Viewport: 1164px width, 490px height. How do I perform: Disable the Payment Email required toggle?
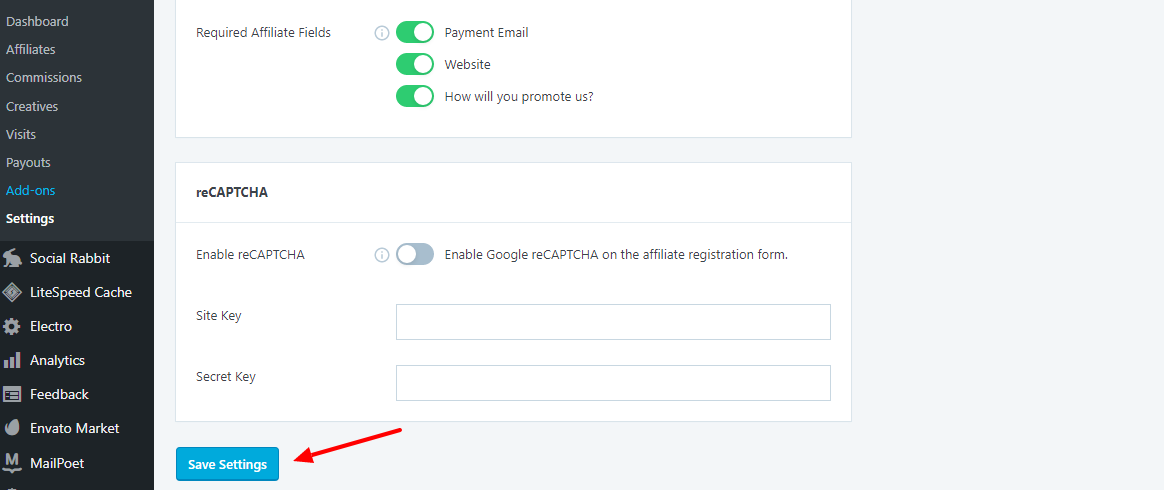click(415, 32)
